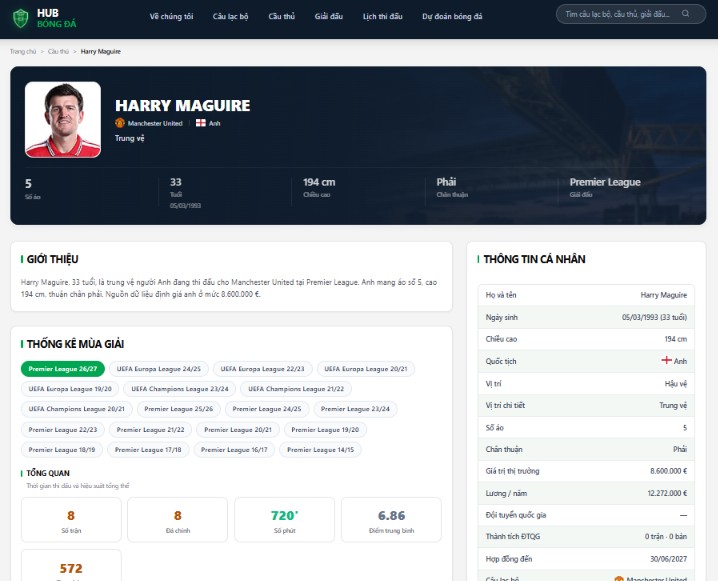Select UEFA Europa League 20/21 season
This screenshot has height=581, width=718.
click(x=366, y=369)
